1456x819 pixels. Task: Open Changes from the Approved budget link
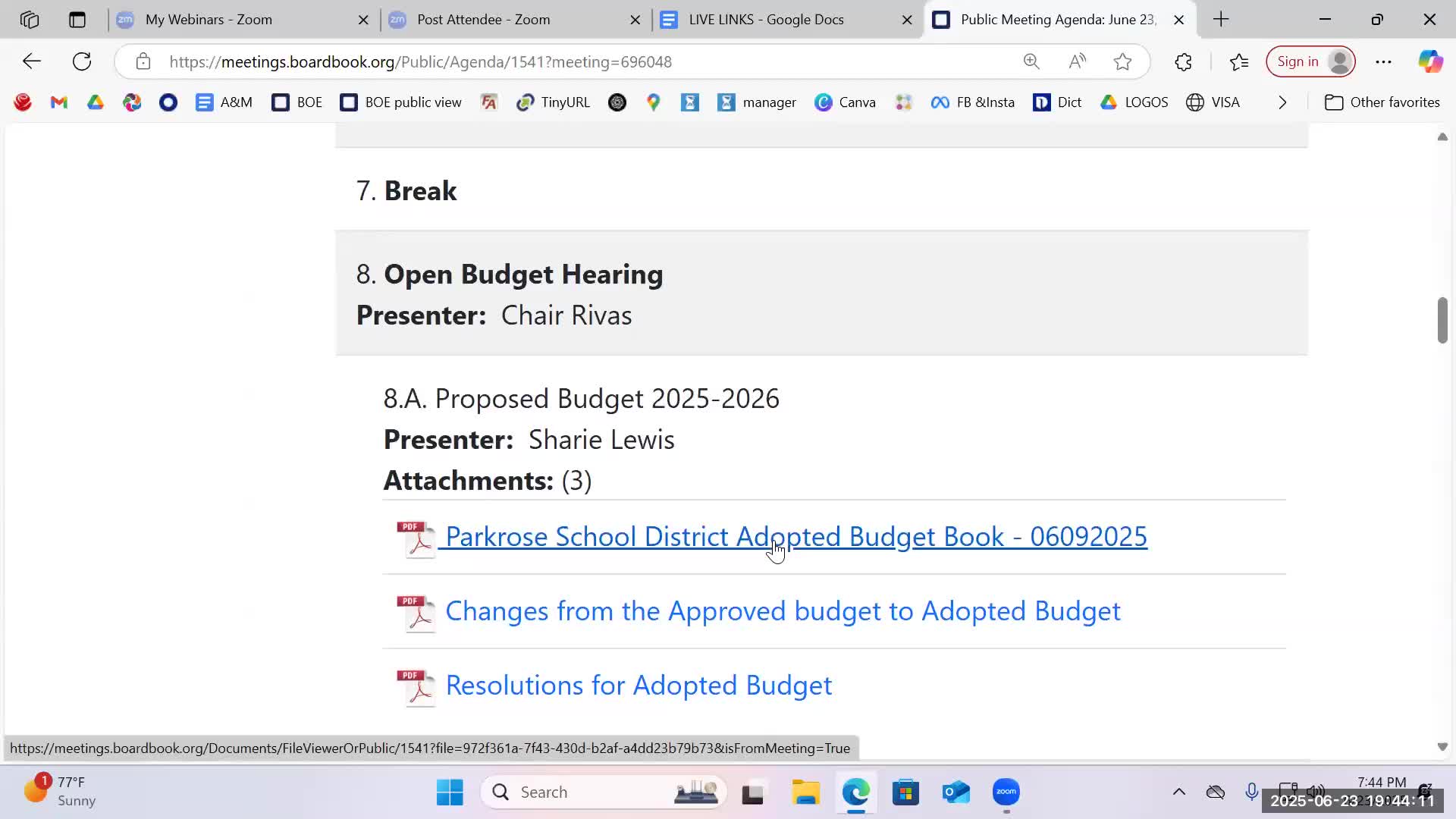782,611
